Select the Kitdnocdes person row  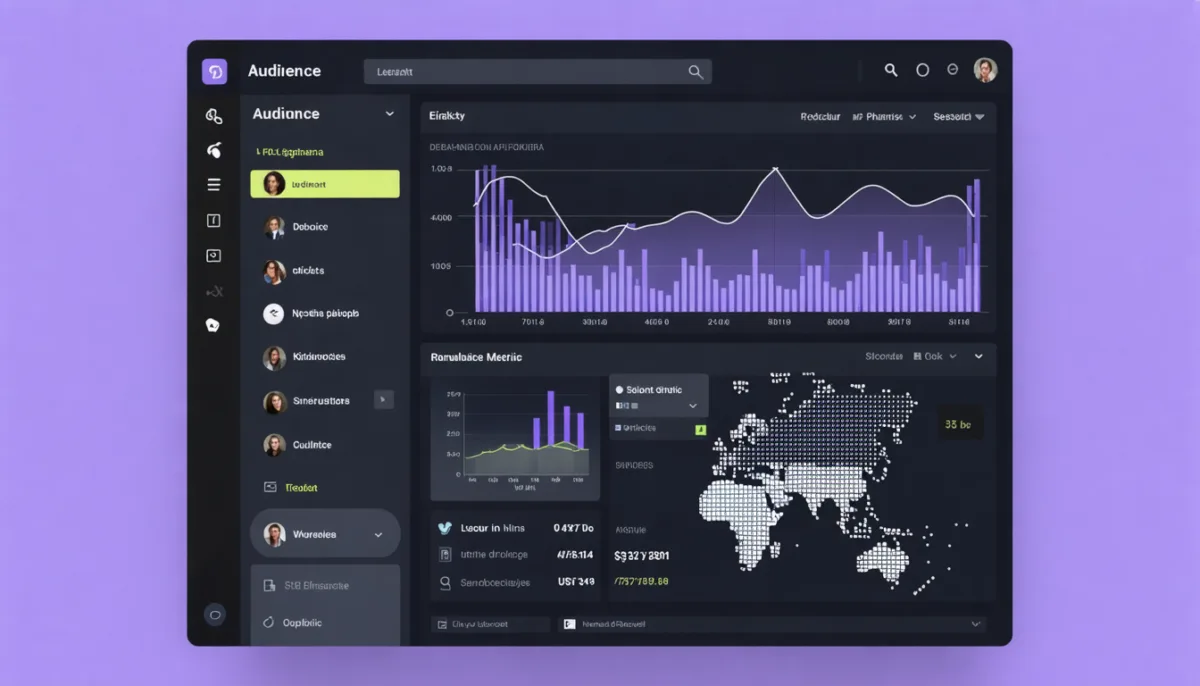coord(325,357)
